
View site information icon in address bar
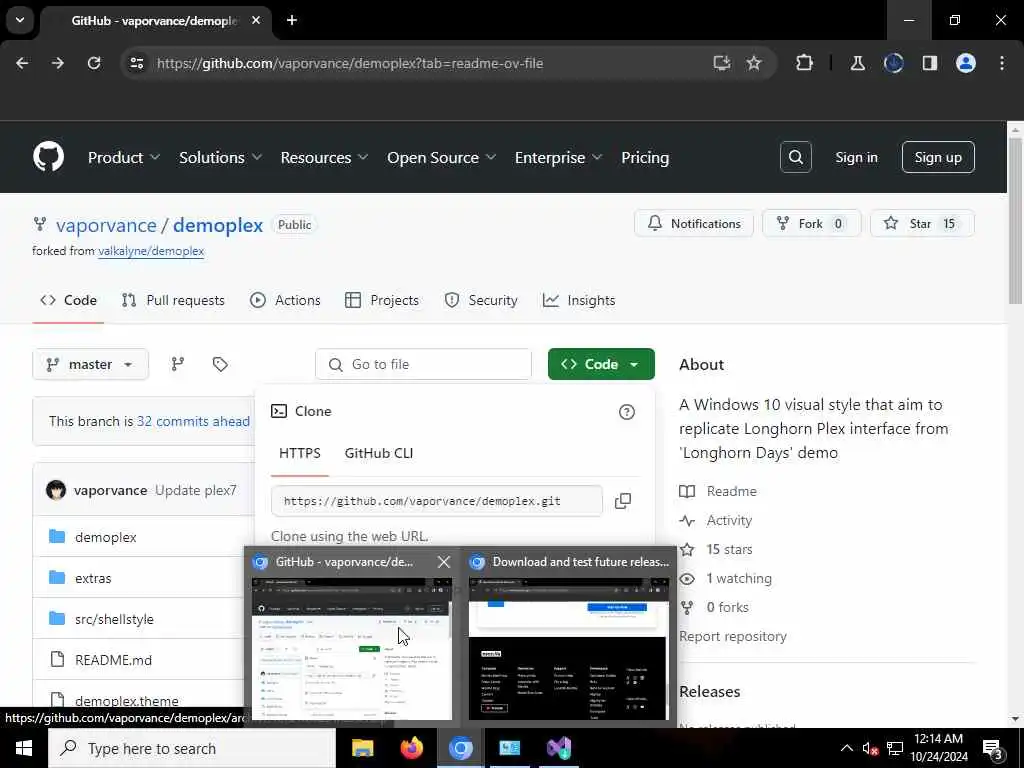(136, 63)
